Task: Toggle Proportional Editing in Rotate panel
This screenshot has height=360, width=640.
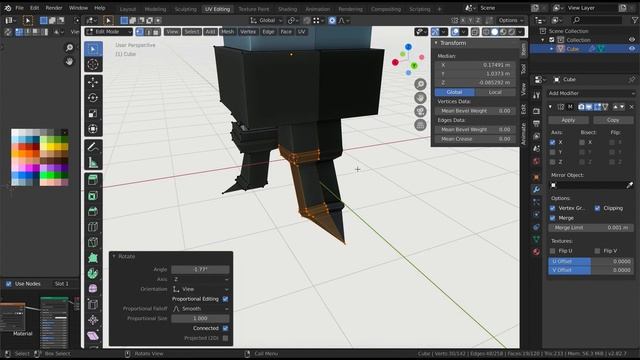Action: [225, 299]
